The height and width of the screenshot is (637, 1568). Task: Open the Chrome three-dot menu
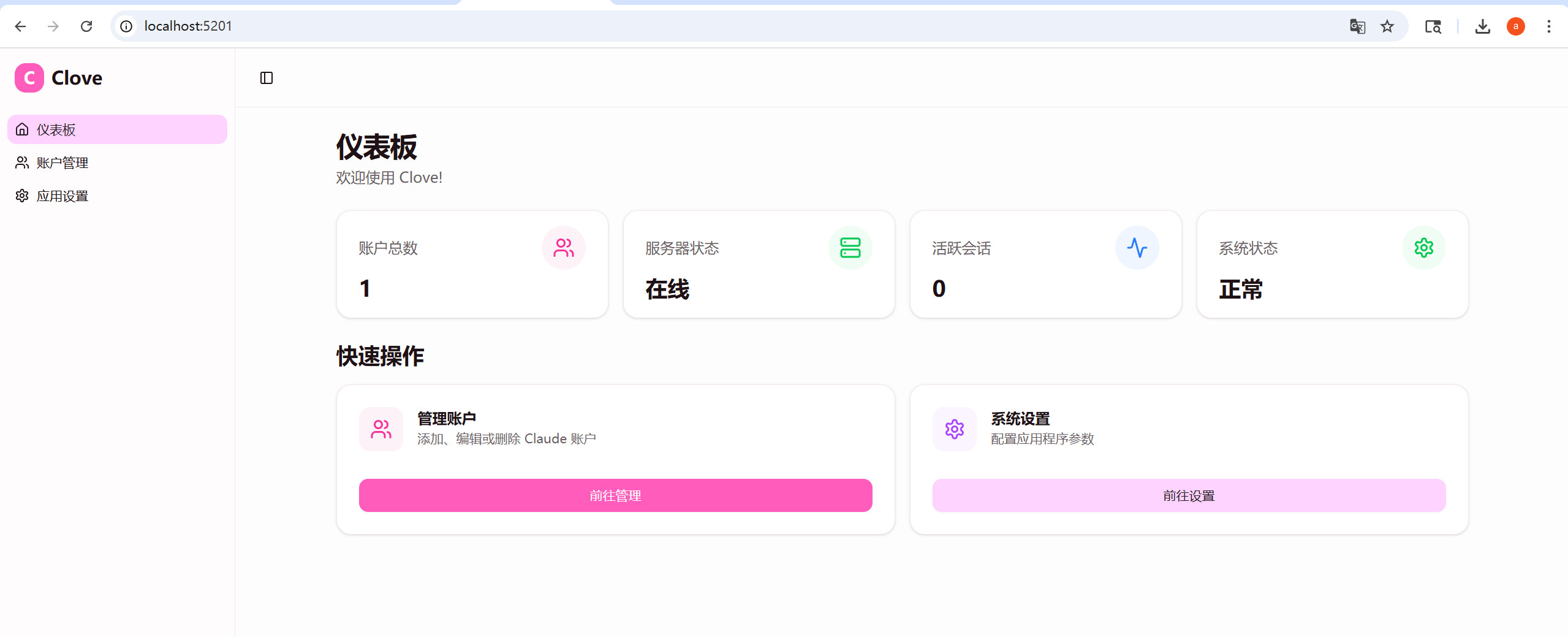[x=1549, y=26]
